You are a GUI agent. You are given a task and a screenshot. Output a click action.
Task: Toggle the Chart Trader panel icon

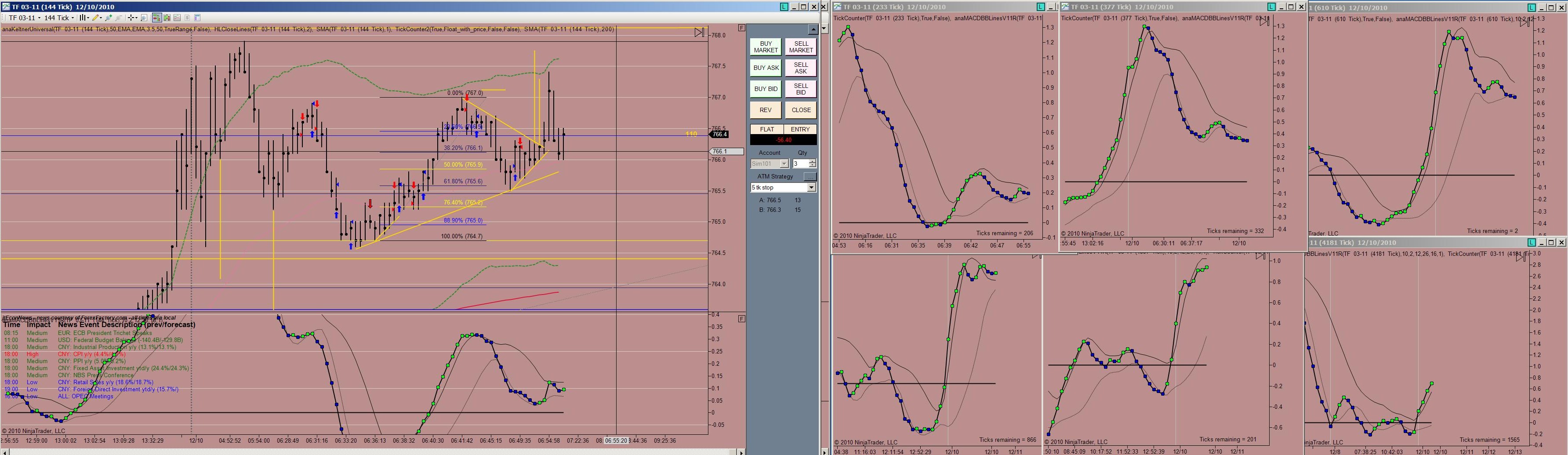(x=157, y=18)
